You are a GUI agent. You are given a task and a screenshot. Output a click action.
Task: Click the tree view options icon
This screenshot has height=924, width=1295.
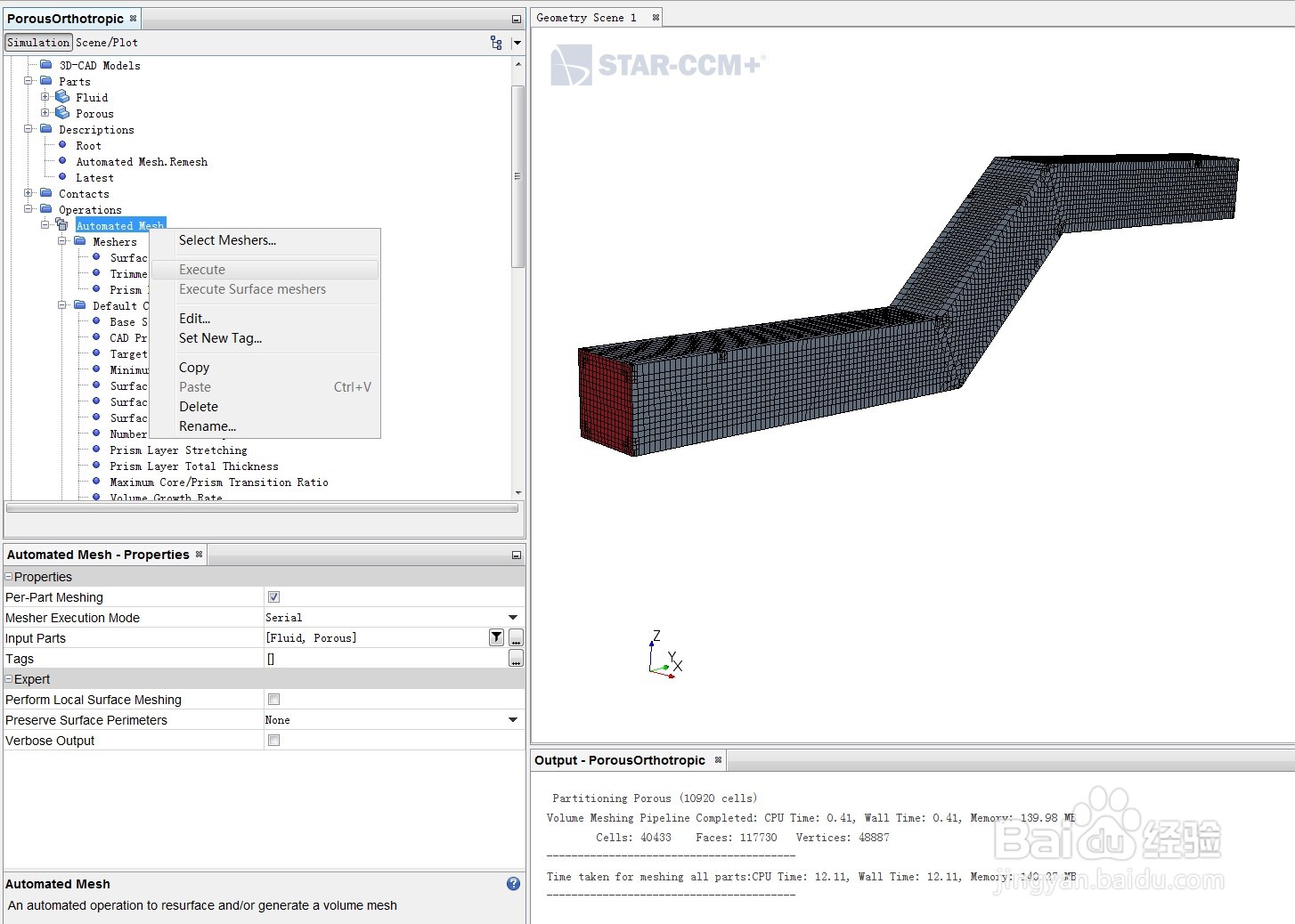496,43
